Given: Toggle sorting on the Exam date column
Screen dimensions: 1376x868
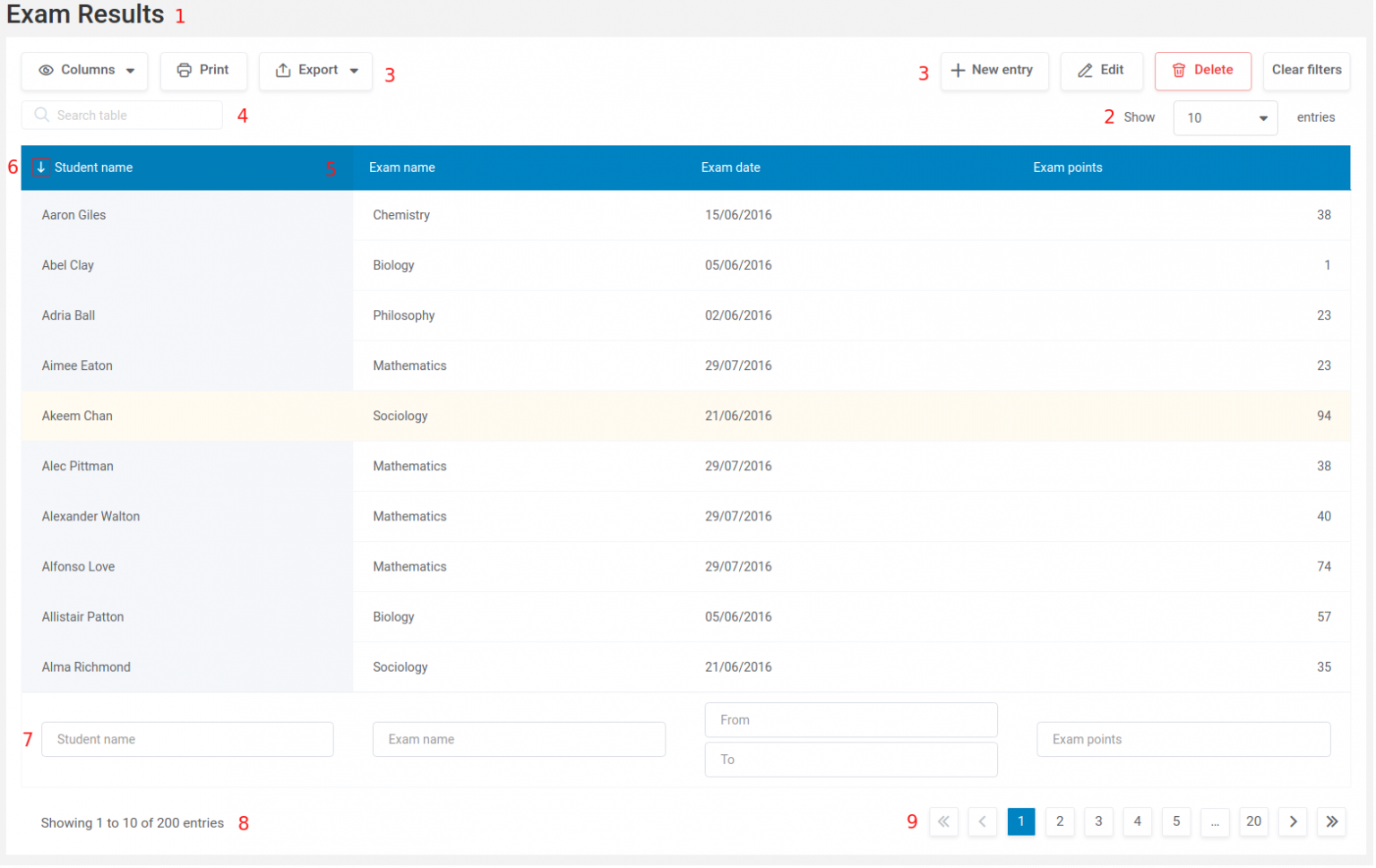Looking at the screenshot, I should 731,168.
